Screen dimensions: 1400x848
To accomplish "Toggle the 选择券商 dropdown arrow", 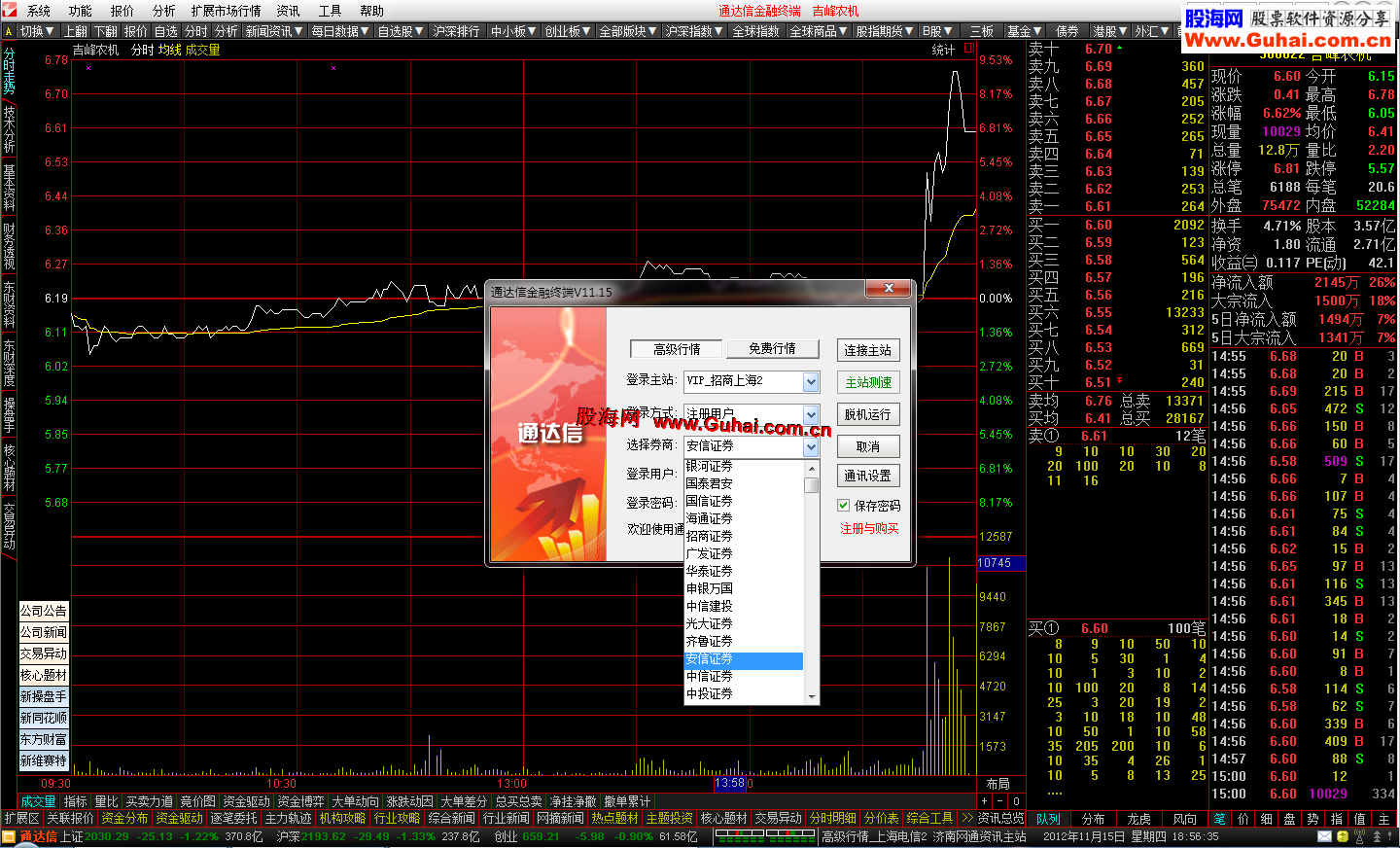I will point(811,446).
